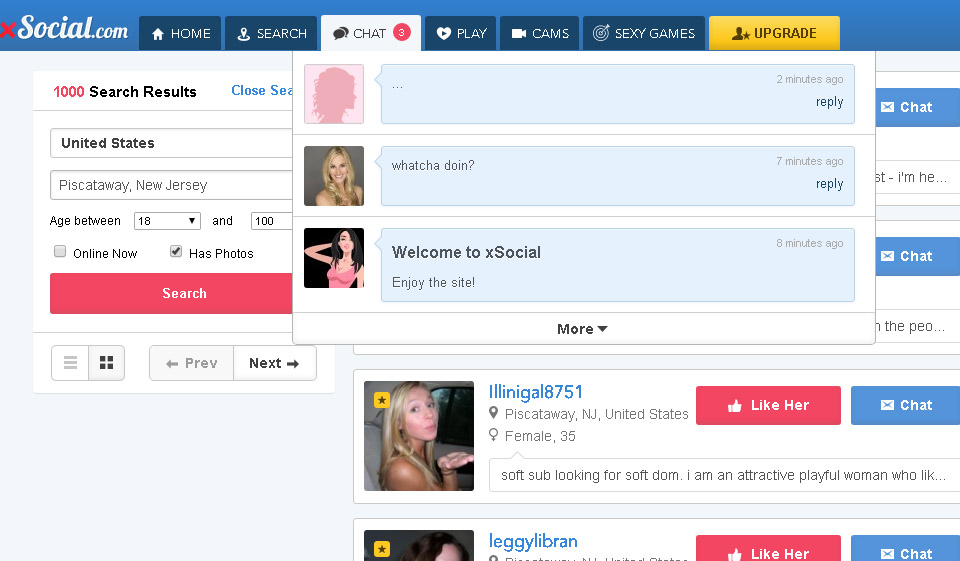
Task: Click location pin icon beside Piscataway, NJ
Action: tap(494, 414)
